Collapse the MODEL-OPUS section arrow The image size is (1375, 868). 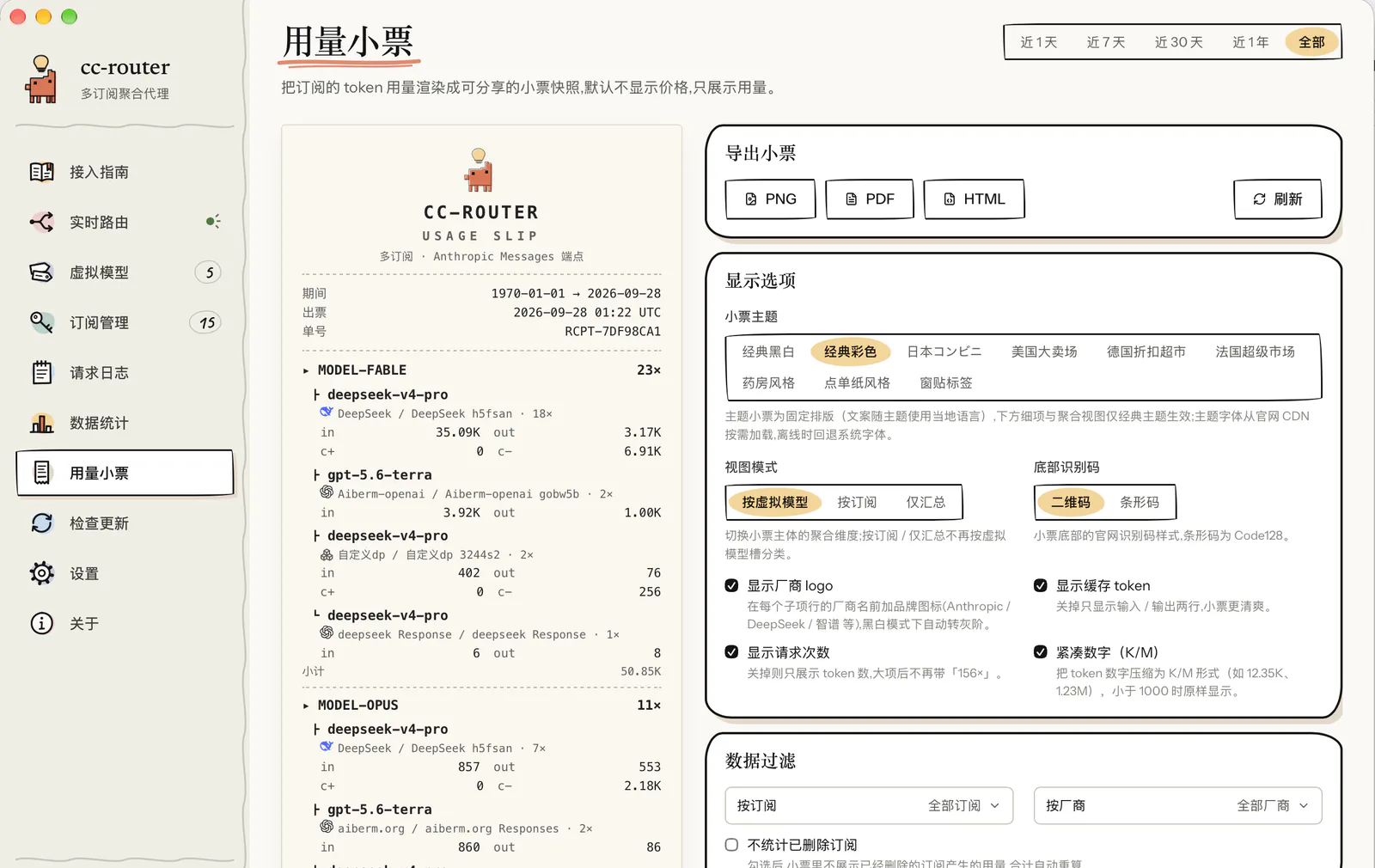(306, 706)
